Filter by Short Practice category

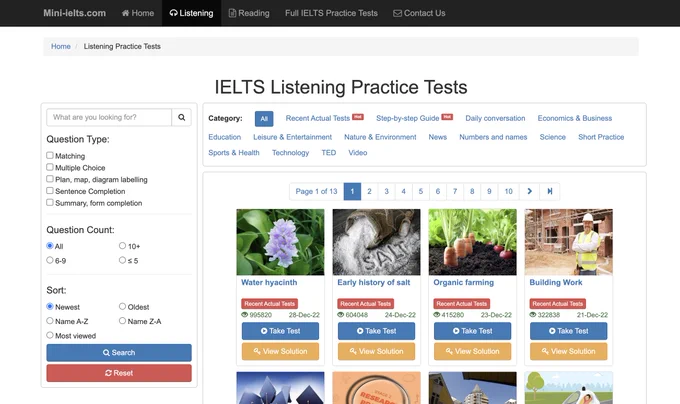coord(601,137)
